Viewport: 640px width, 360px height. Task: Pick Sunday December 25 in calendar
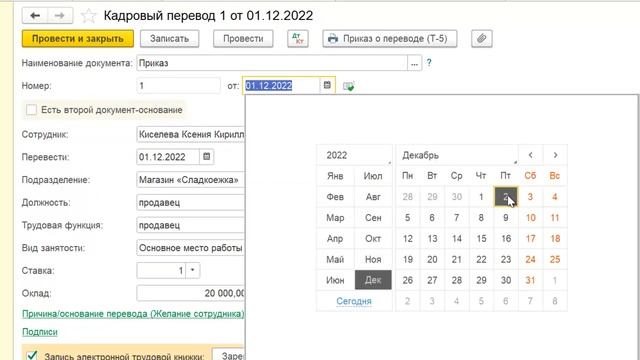[x=555, y=259]
